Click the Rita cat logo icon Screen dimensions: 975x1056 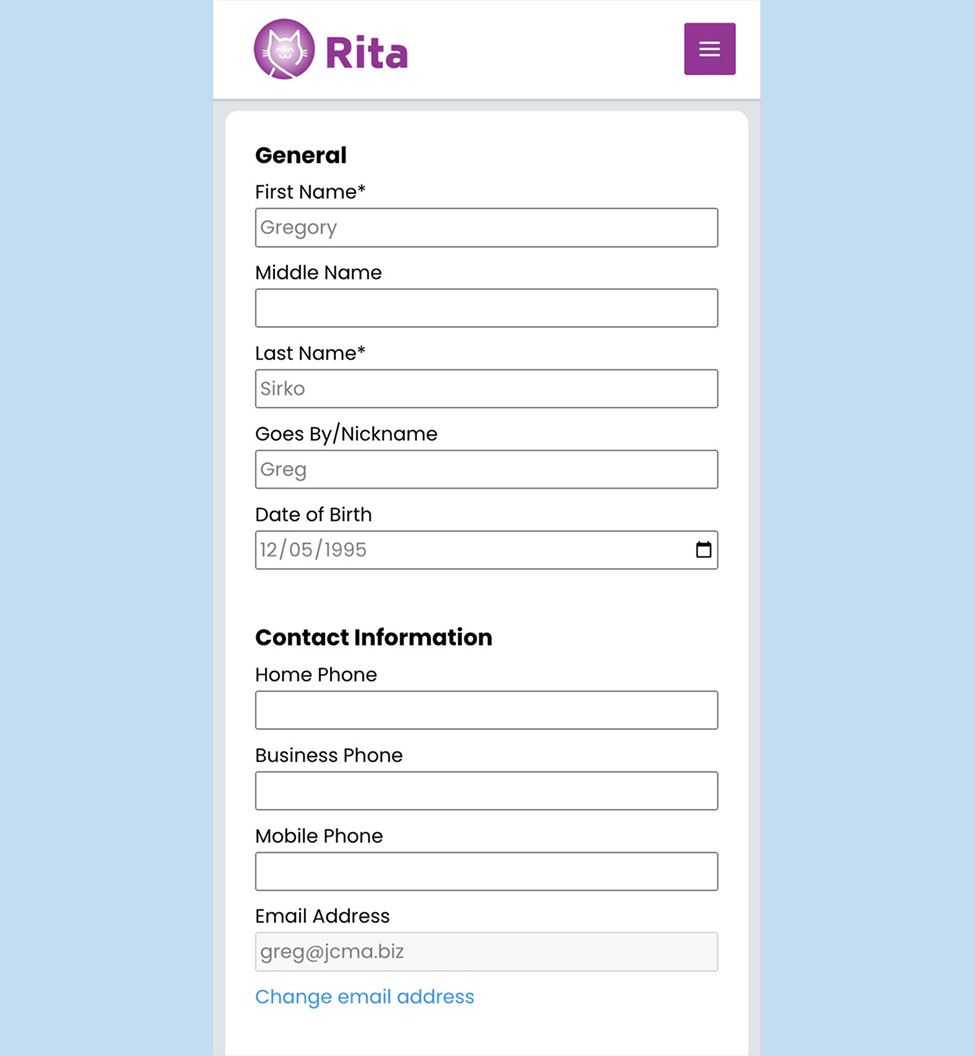coord(284,49)
